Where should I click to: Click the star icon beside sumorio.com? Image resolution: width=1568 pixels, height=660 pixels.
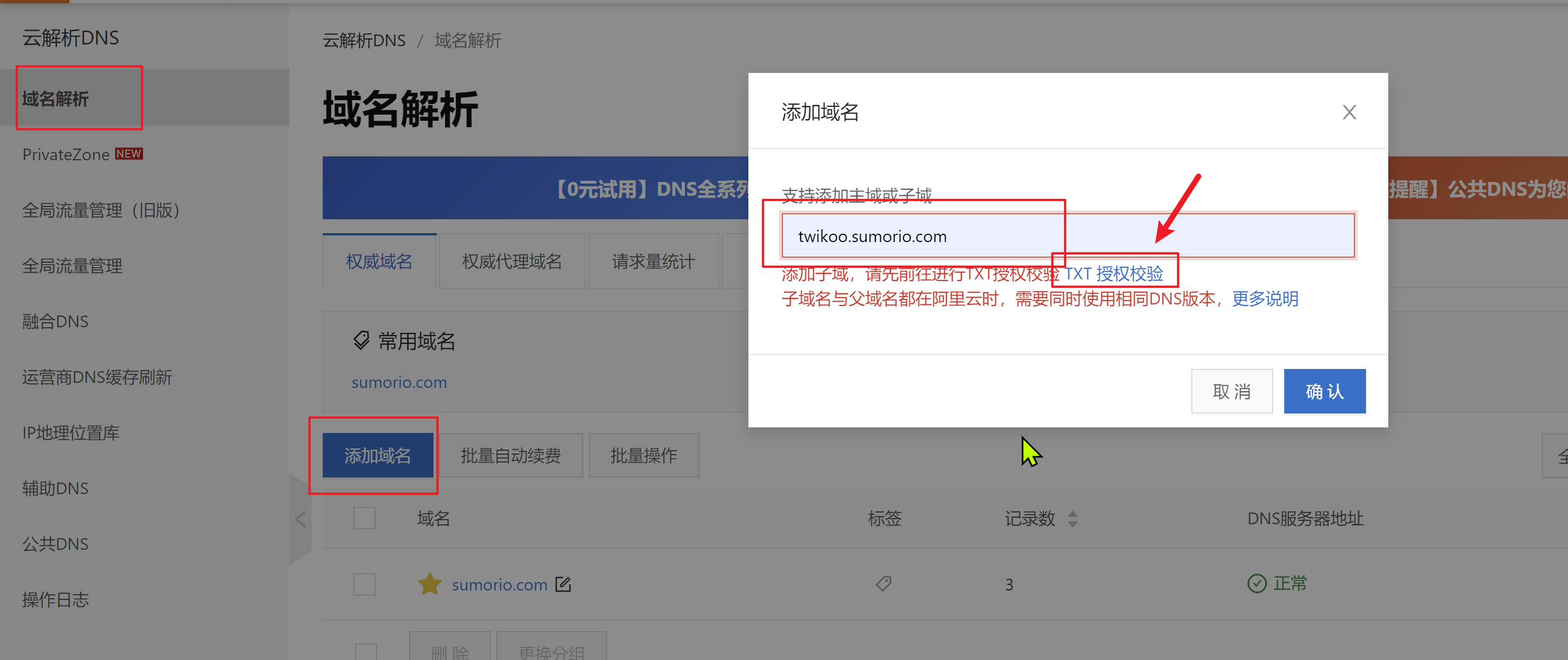[x=430, y=584]
